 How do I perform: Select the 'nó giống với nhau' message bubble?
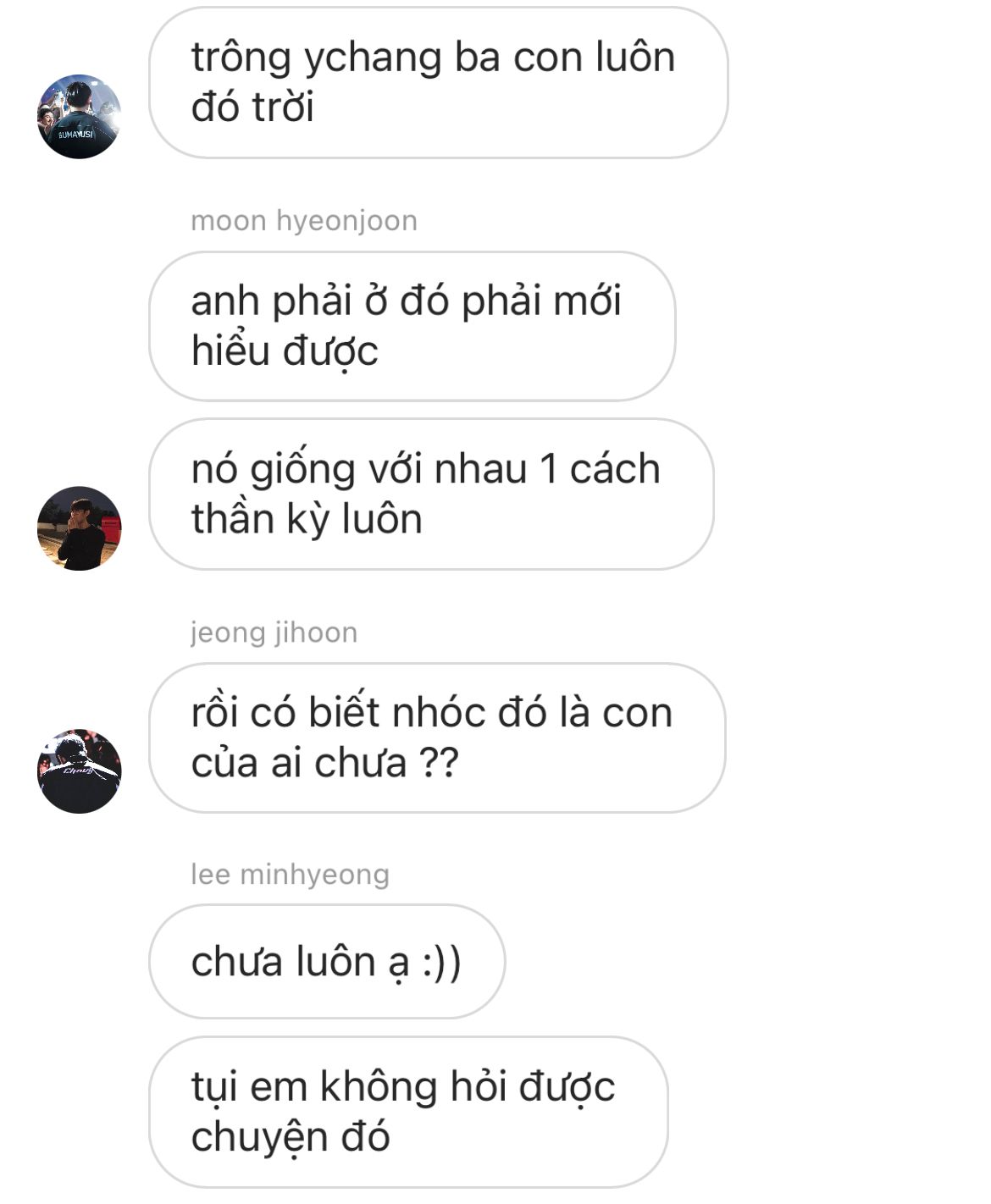[x=432, y=494]
